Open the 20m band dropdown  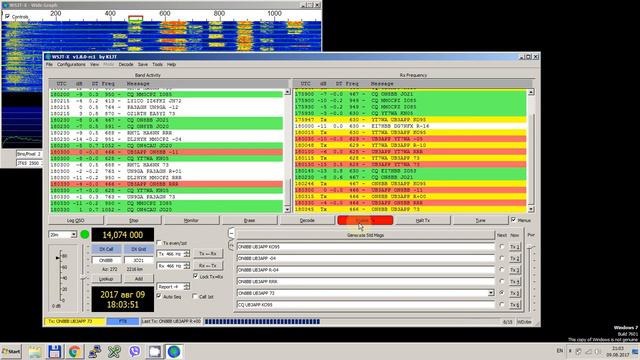click(x=62, y=235)
